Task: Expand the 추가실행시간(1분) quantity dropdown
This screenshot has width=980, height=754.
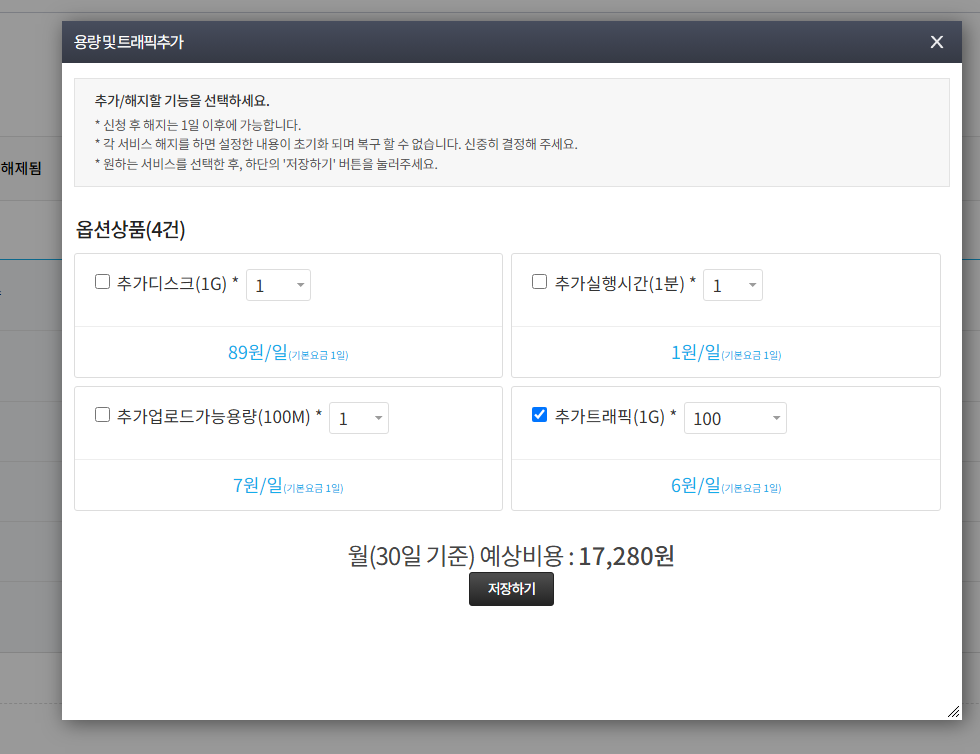Action: tap(732, 285)
